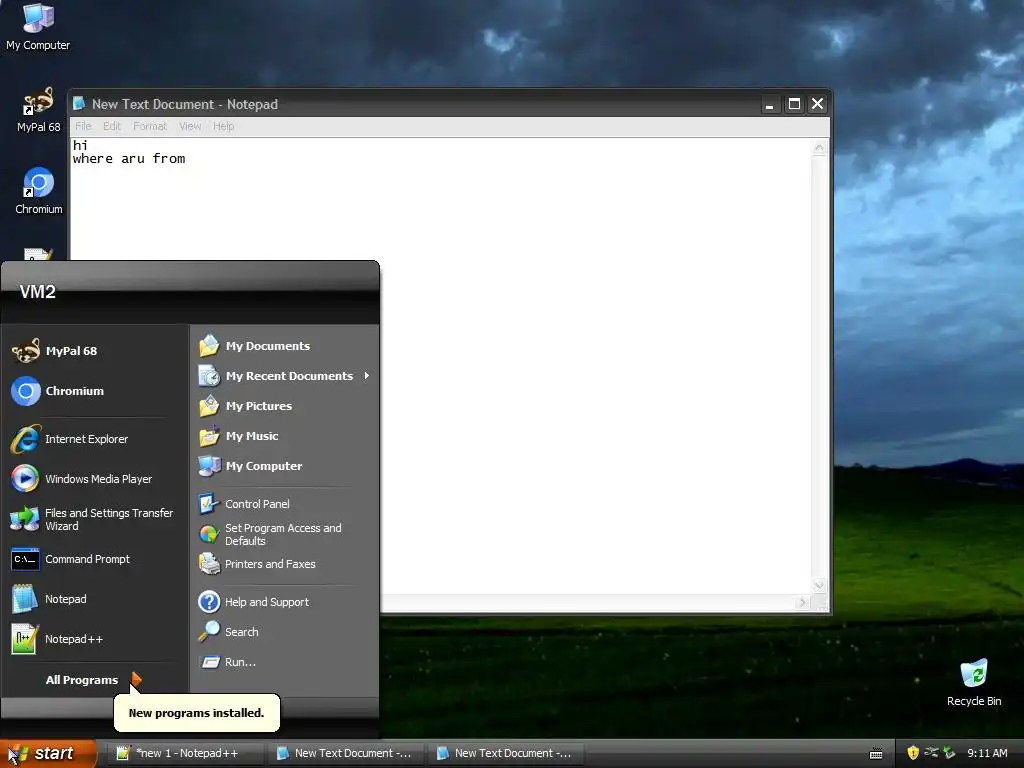Viewport: 1024px width, 768px height.
Task: Launch Chromium from the Start menu
Action: pyautogui.click(x=95, y=391)
